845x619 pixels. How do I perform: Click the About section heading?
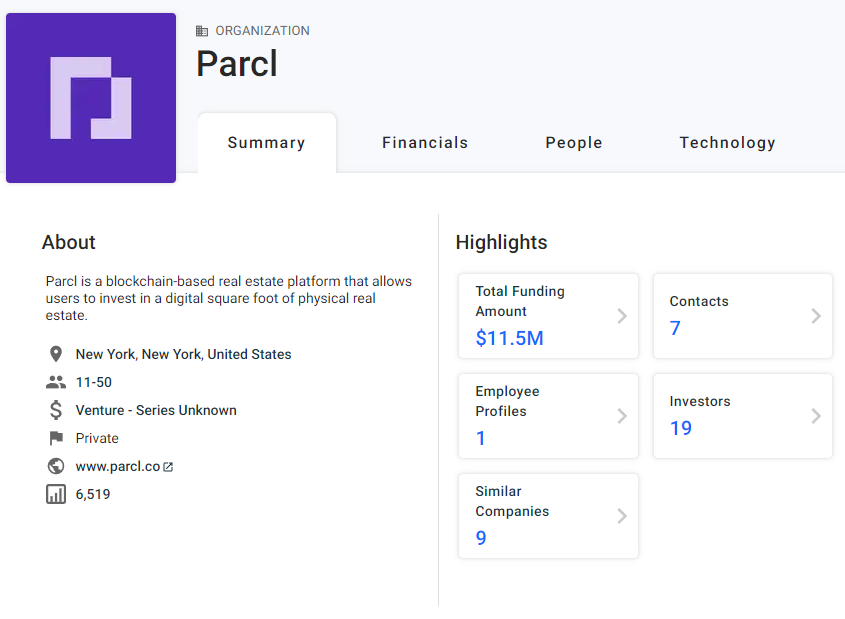pos(68,242)
